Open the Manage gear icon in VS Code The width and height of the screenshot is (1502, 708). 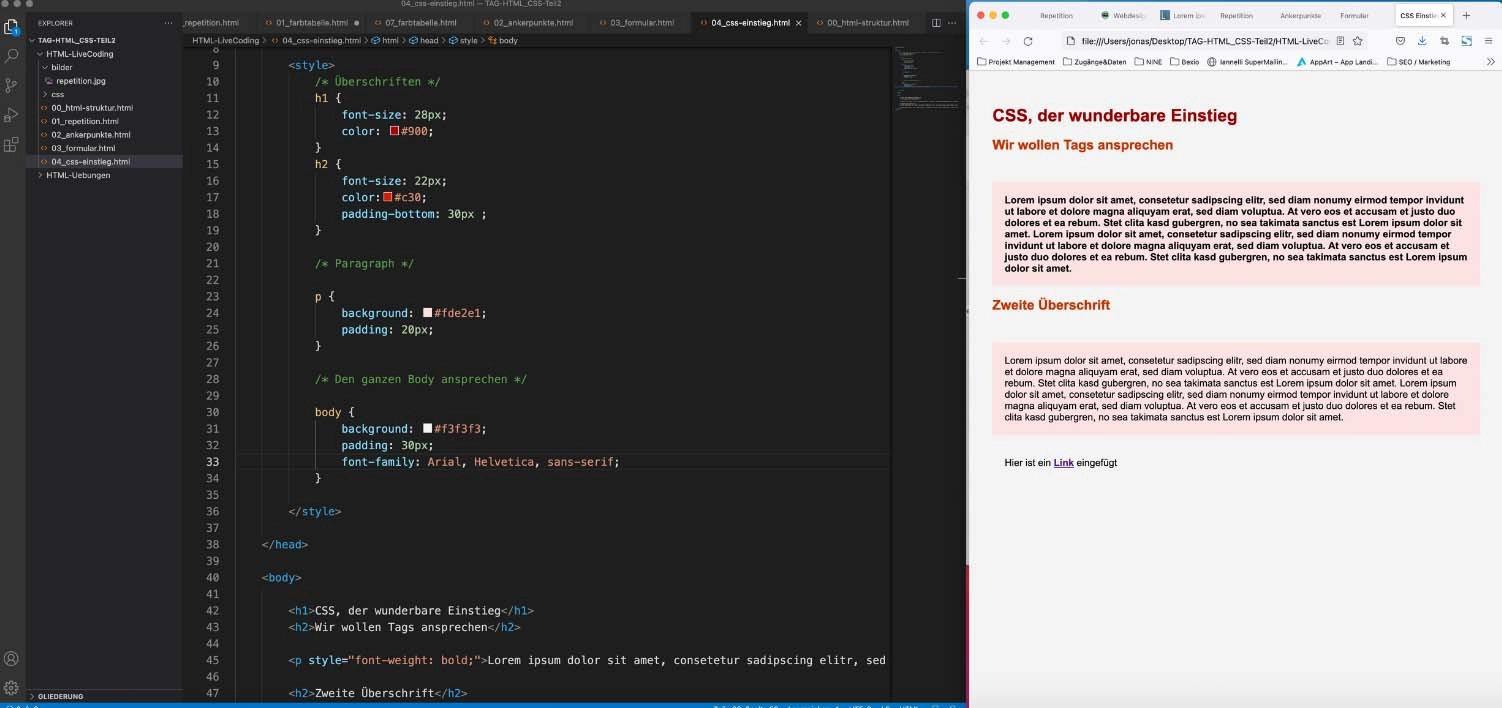pos(12,687)
